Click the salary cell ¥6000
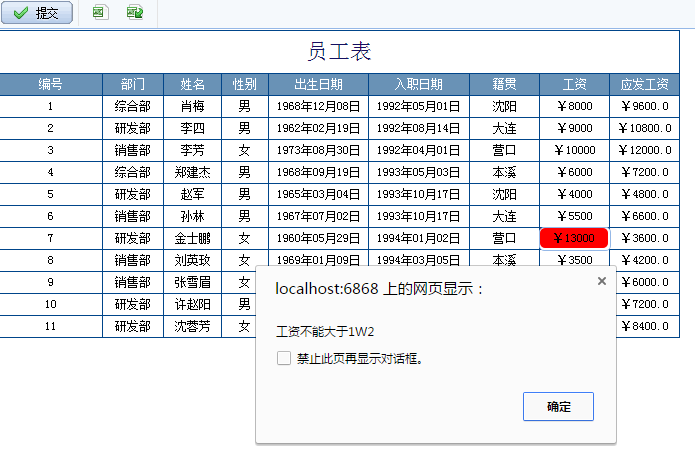The image size is (695, 449). click(574, 172)
